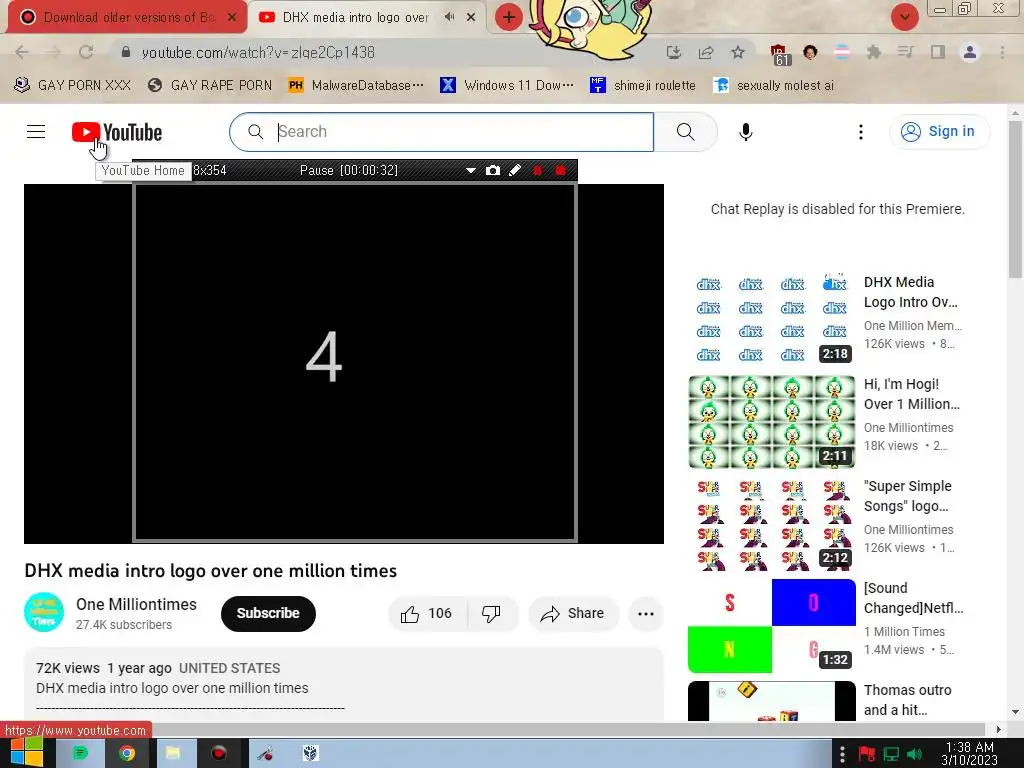Click the browser share page icon
The image size is (1024, 768).
pyautogui.click(x=706, y=52)
